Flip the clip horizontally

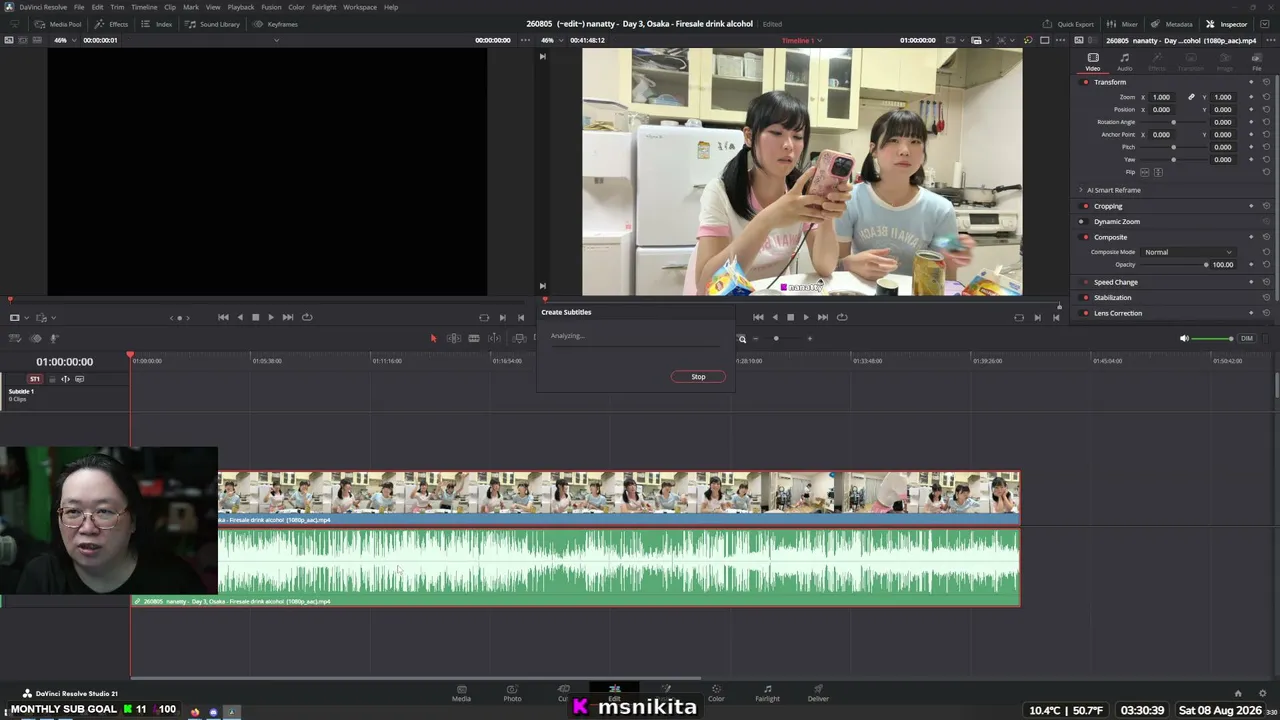pos(1145,172)
